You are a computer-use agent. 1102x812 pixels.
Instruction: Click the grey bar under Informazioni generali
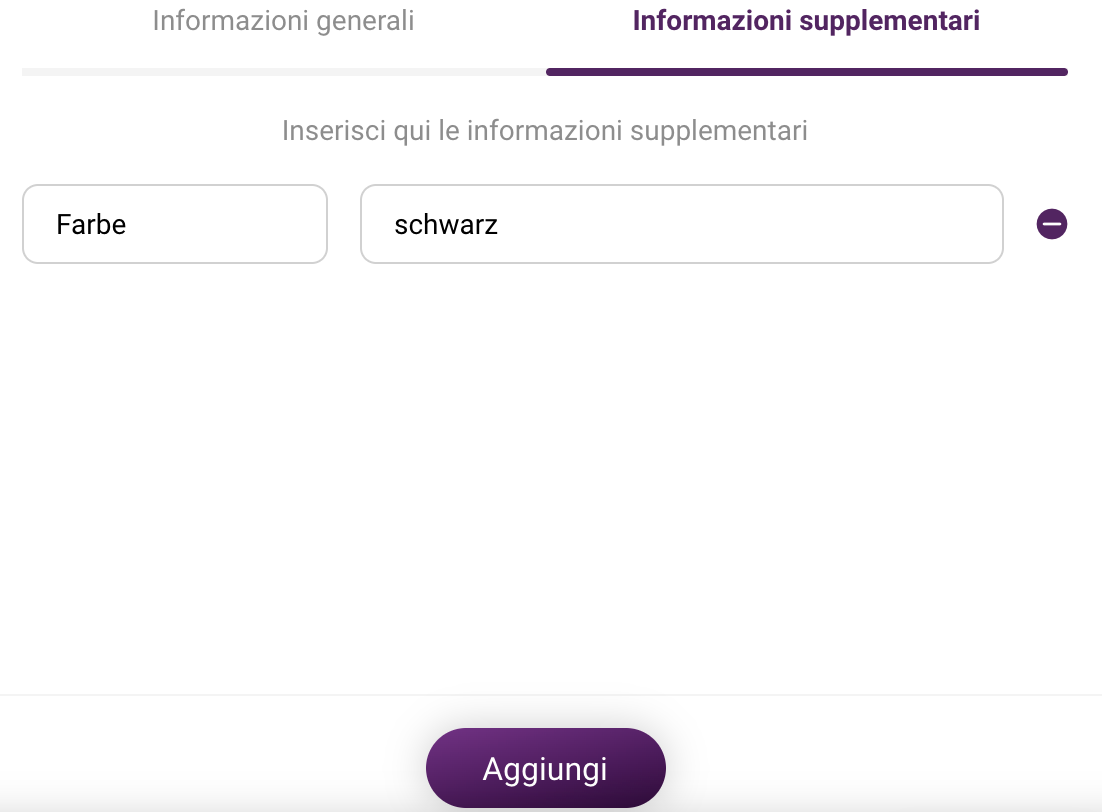click(x=284, y=72)
